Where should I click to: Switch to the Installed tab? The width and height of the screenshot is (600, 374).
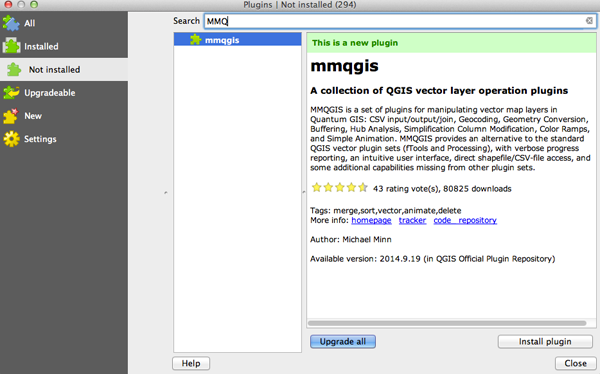coord(41,46)
